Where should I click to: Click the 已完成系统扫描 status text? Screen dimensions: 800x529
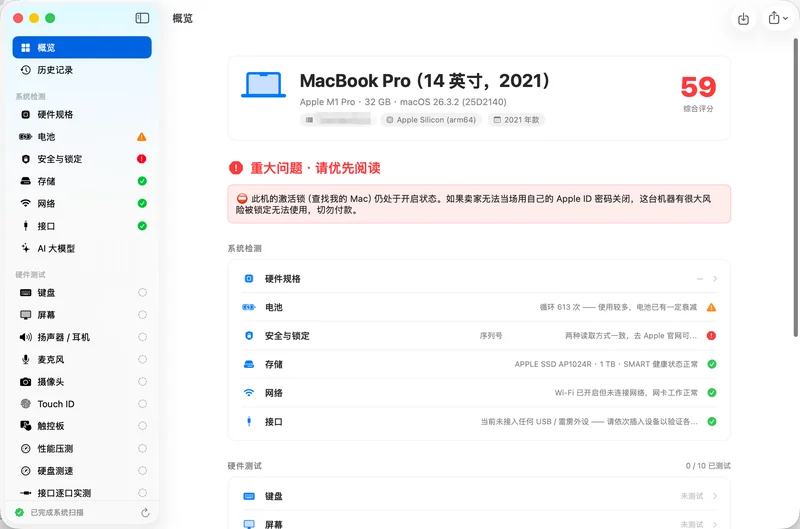pyautogui.click(x=57, y=513)
